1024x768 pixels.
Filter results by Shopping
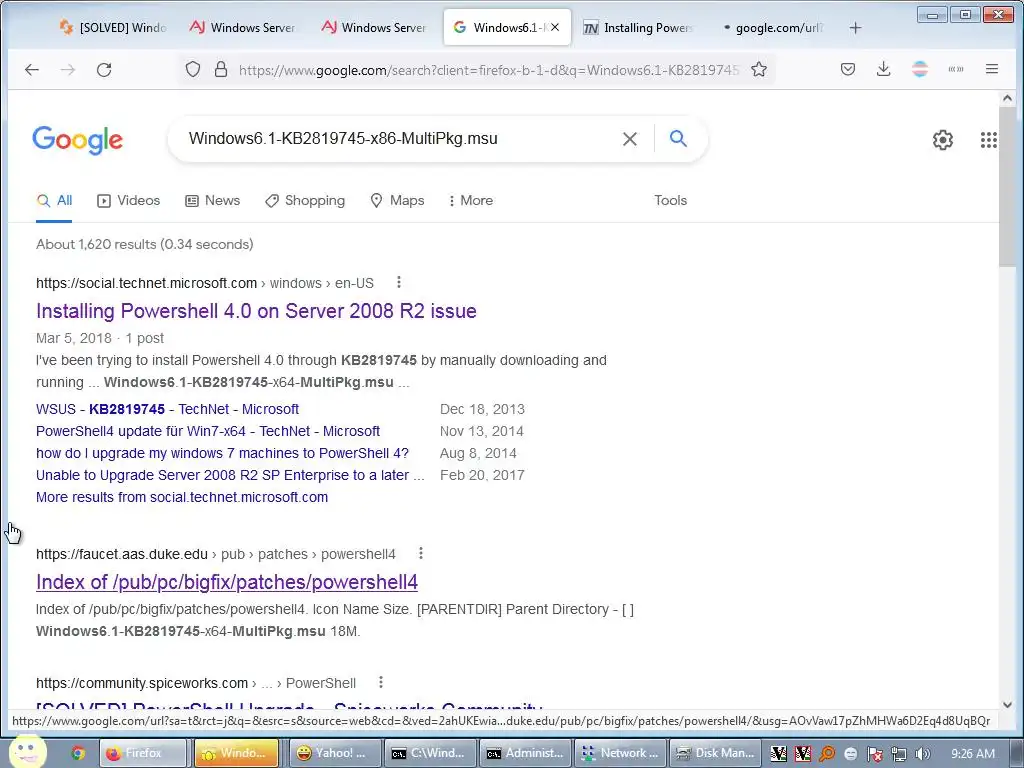coord(304,200)
